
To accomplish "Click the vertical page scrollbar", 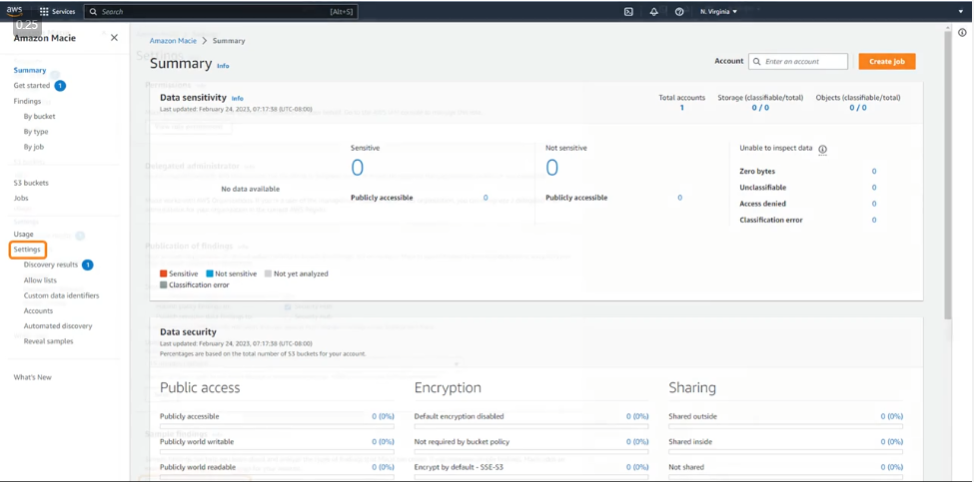I will coord(947,174).
